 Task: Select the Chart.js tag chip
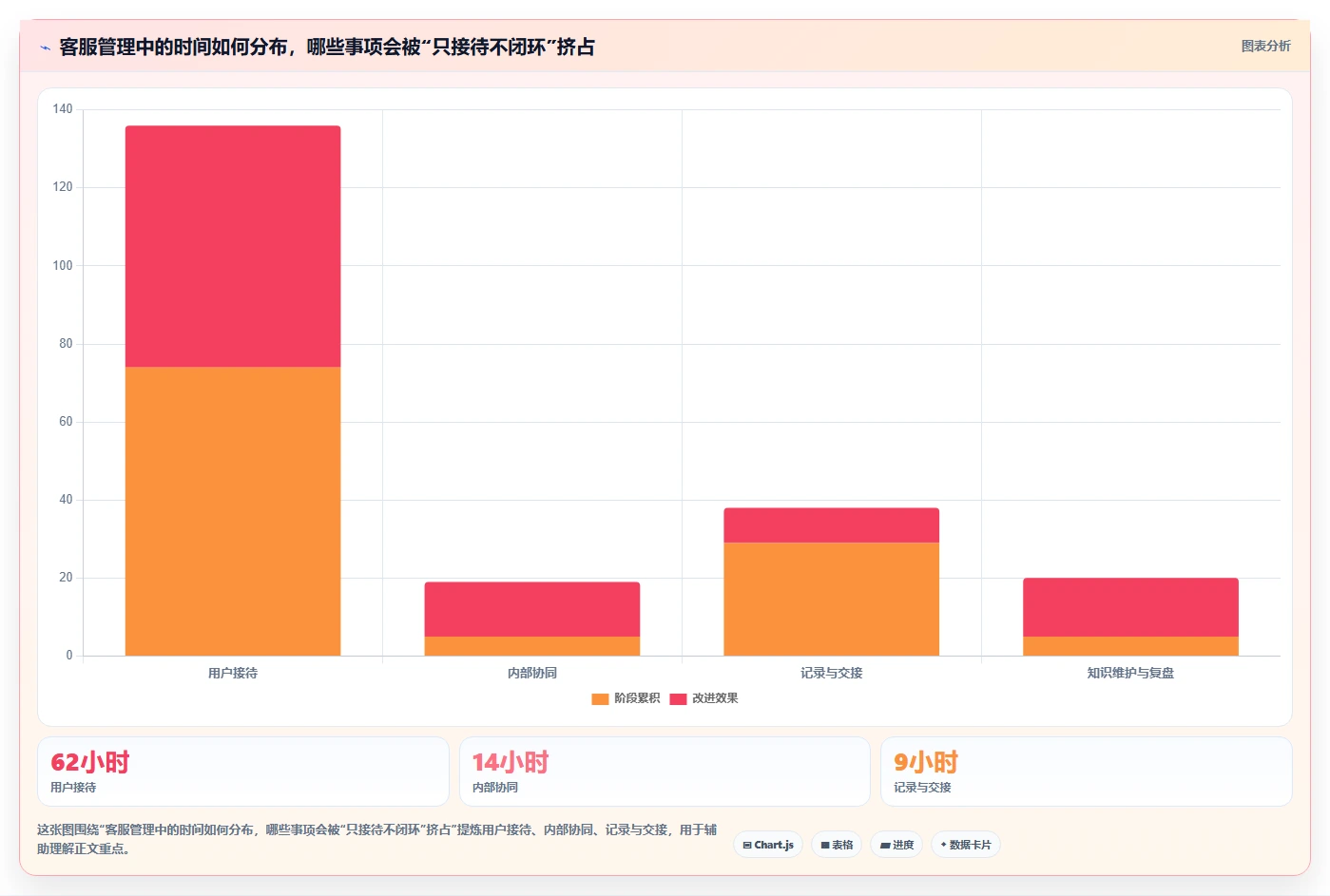pos(768,845)
